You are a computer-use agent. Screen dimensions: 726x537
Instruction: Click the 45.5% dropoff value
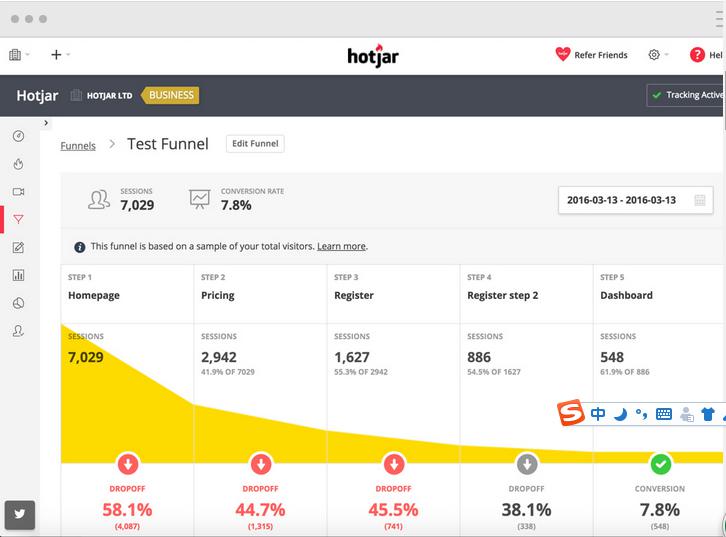(394, 510)
